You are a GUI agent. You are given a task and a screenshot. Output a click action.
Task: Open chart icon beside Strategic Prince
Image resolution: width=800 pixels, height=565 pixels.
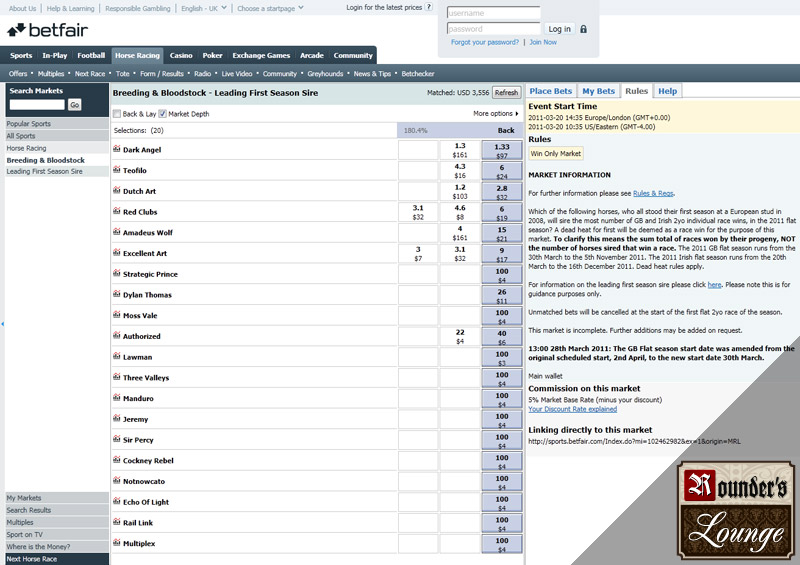click(x=116, y=273)
